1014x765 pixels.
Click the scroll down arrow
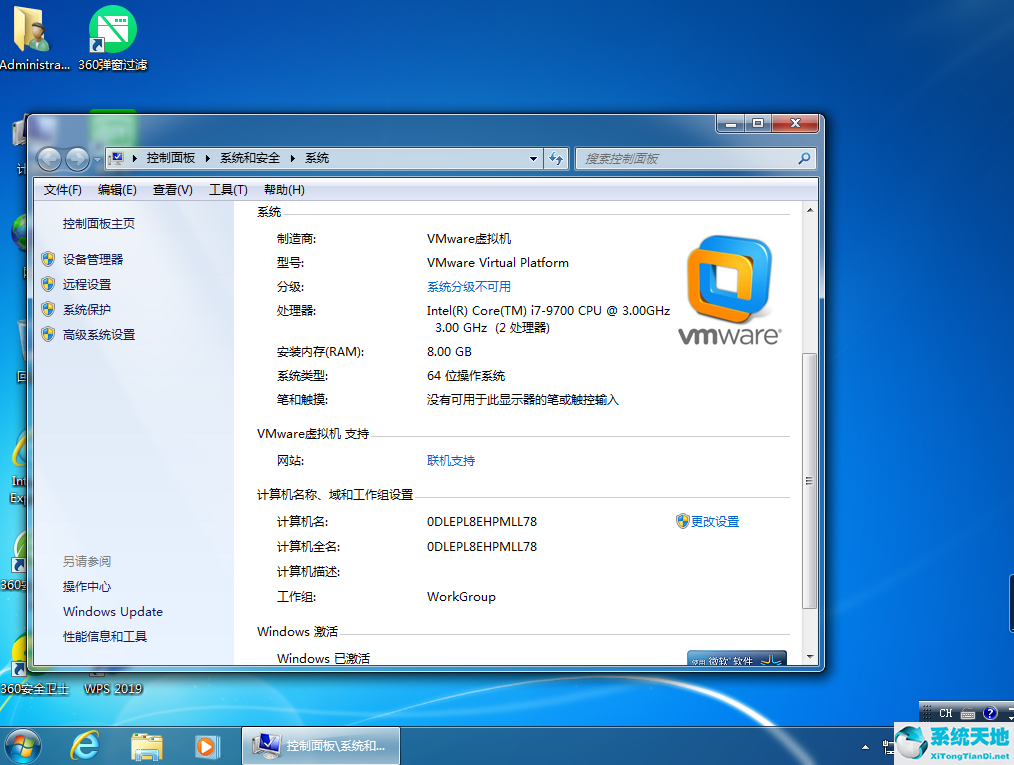tap(809, 657)
